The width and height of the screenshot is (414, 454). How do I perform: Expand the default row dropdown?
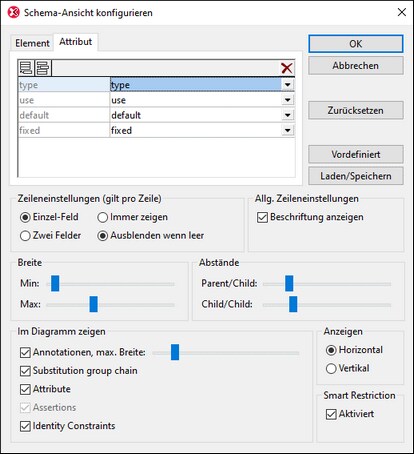288,115
